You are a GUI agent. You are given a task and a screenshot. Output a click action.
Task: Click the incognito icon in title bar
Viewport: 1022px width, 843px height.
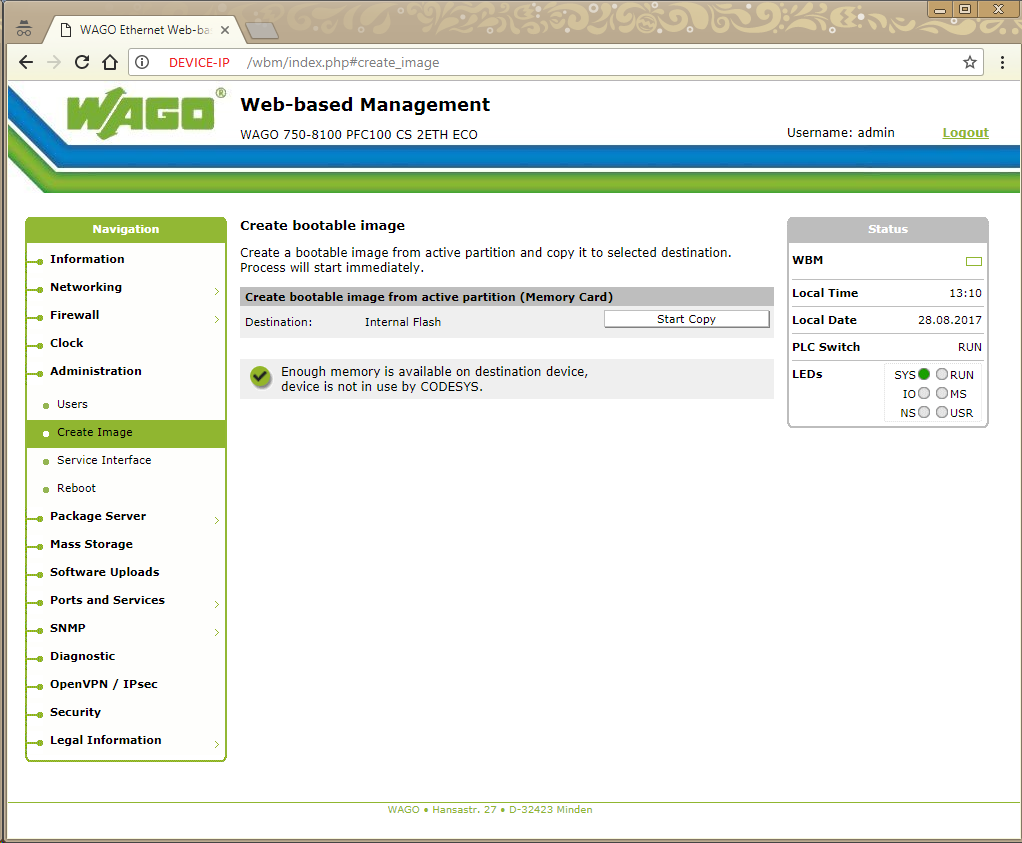point(24,28)
